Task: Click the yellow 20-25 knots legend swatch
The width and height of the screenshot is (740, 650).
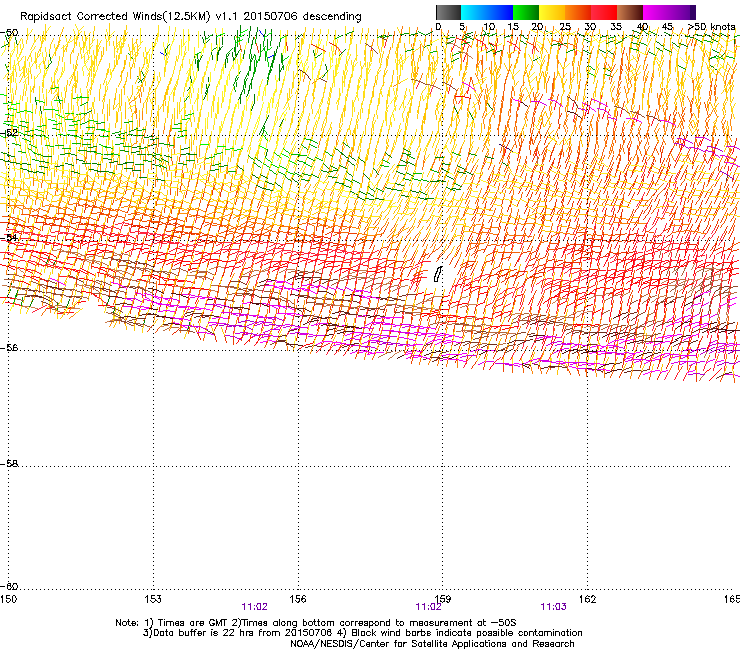Action: [x=552, y=12]
